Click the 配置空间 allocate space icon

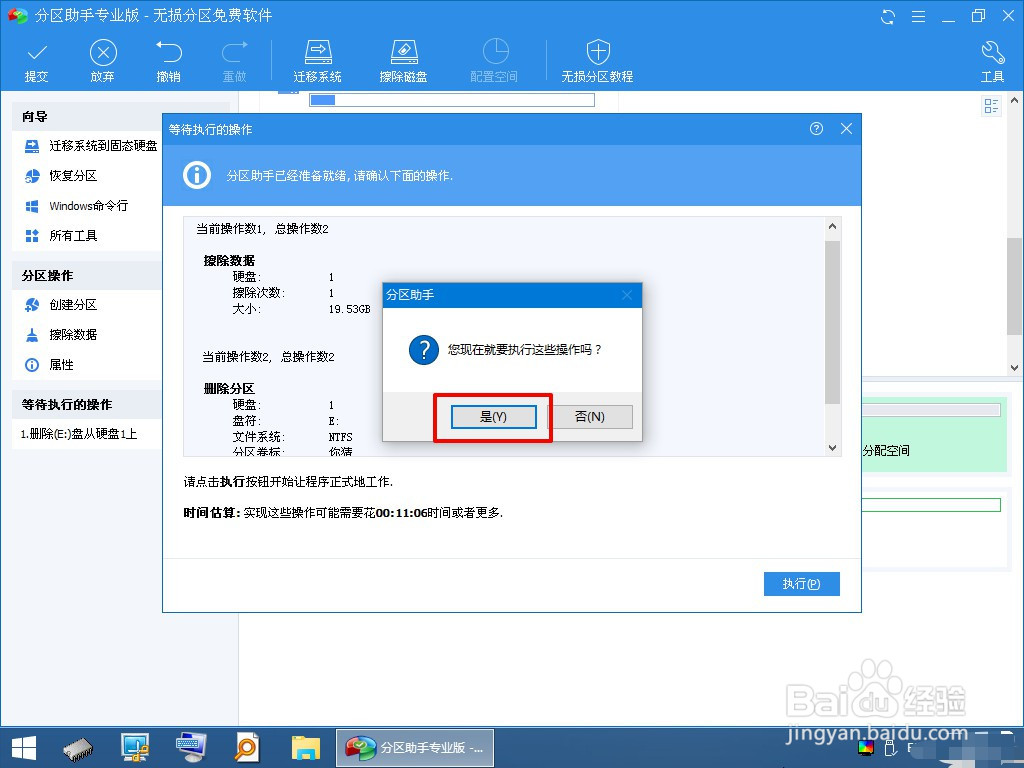tap(494, 61)
